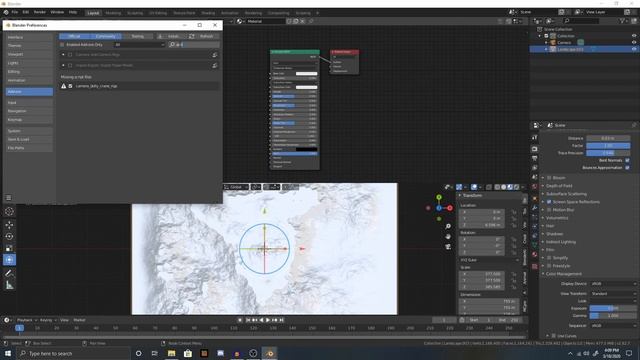Enable Motion Blur checkbox

(549, 210)
